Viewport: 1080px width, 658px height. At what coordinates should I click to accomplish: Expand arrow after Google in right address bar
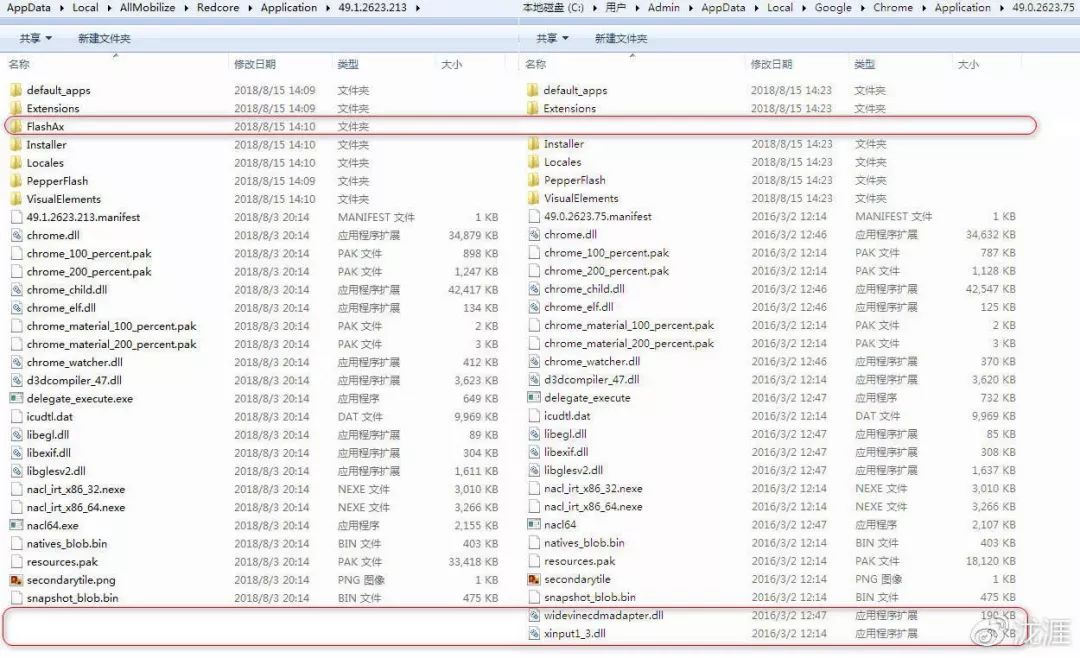click(862, 8)
